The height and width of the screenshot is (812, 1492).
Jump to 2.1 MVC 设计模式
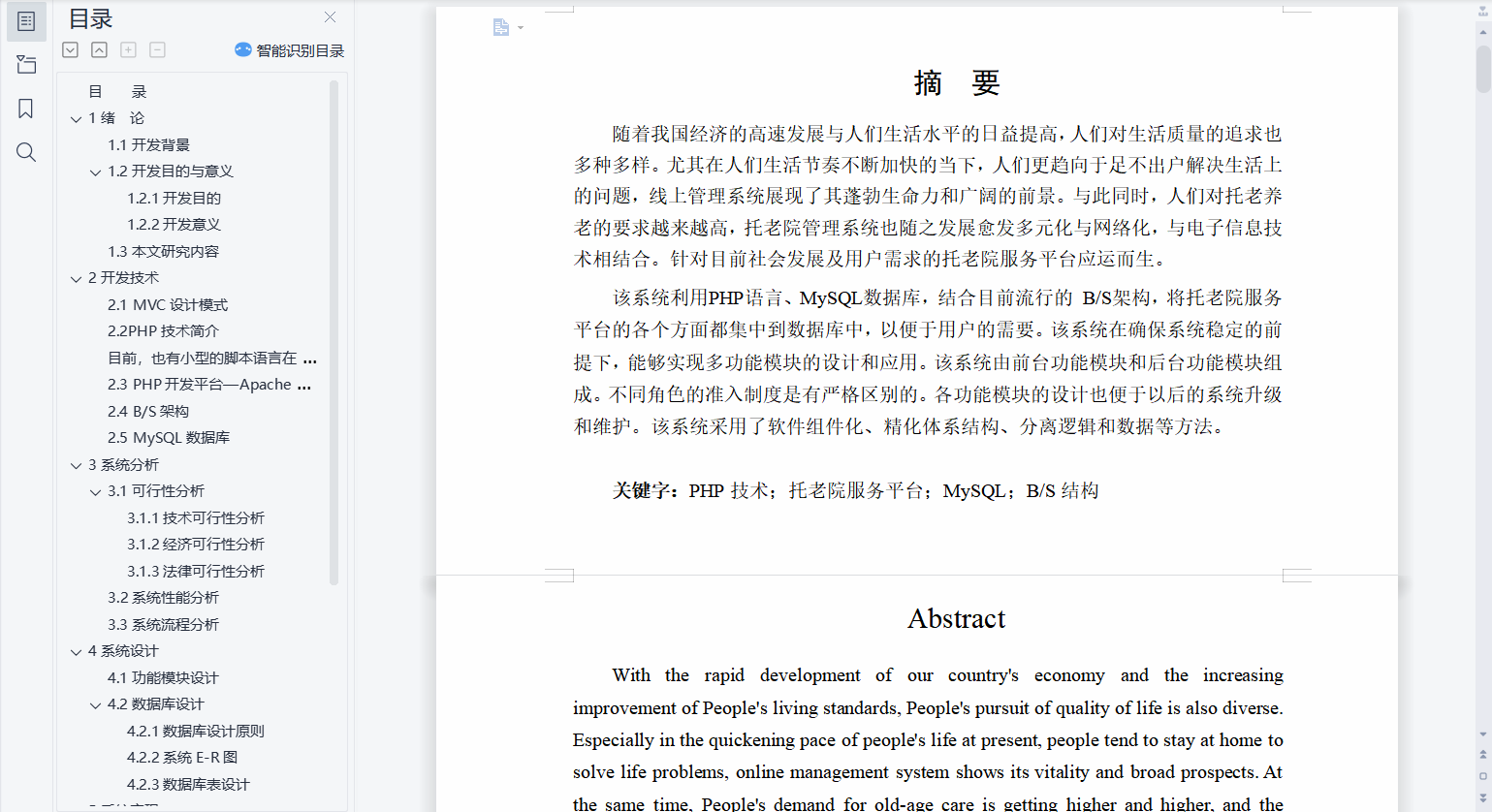pyautogui.click(x=168, y=305)
